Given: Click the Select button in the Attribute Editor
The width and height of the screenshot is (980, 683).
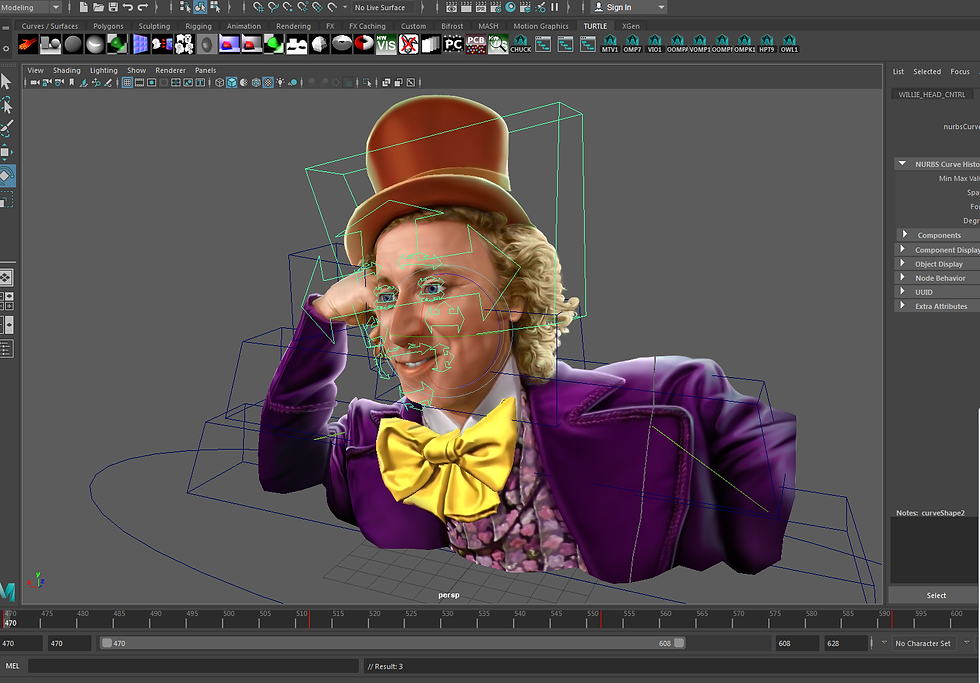Looking at the screenshot, I should (x=936, y=595).
